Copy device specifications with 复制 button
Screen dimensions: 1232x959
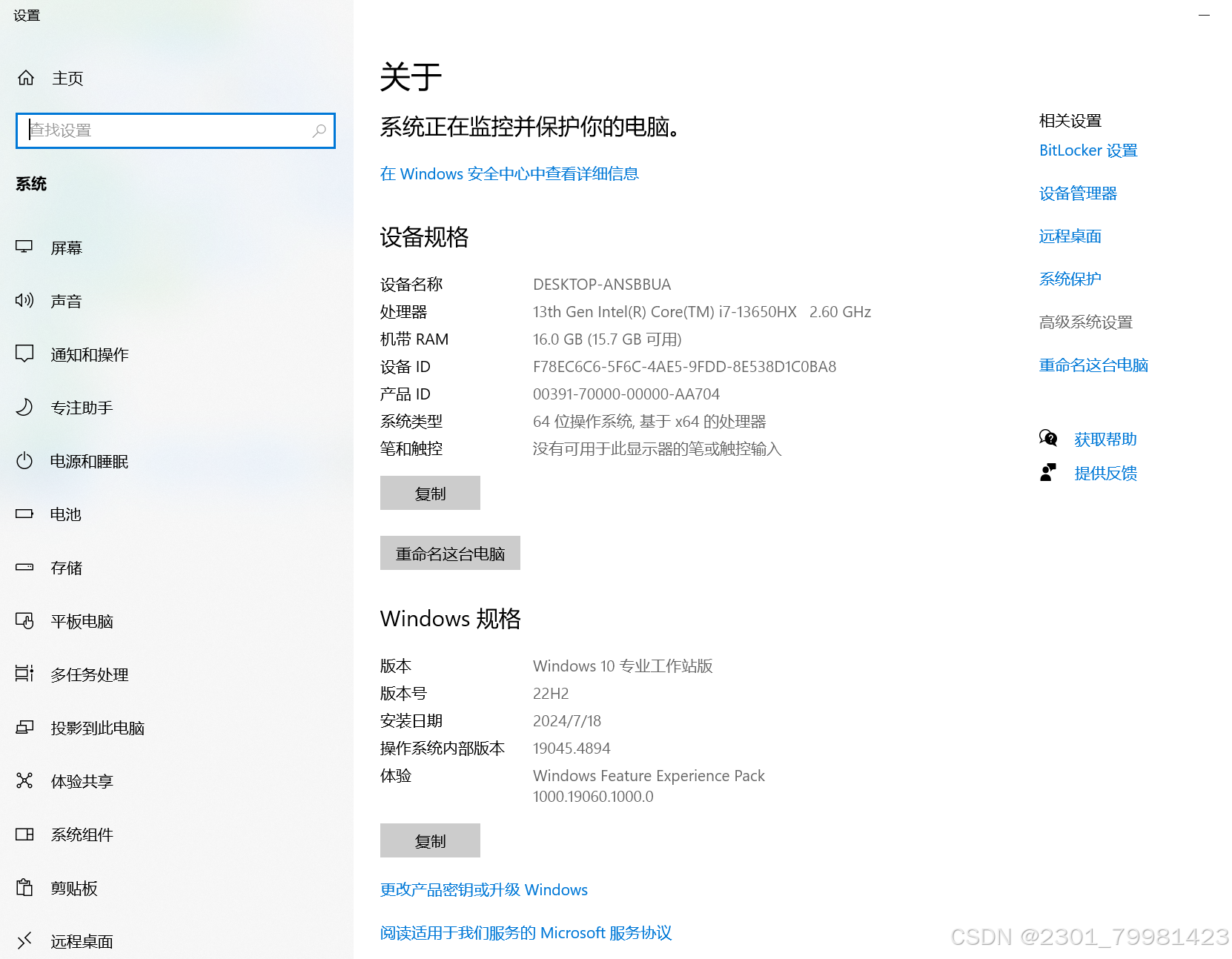(x=430, y=493)
